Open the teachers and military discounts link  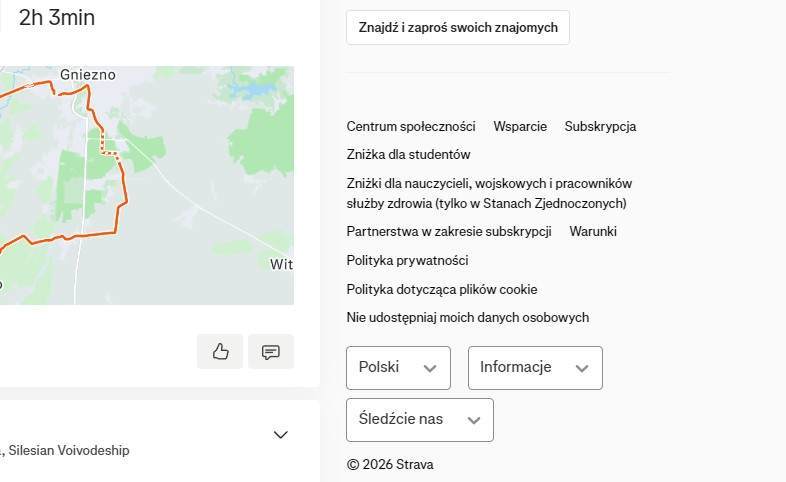[x=489, y=193]
